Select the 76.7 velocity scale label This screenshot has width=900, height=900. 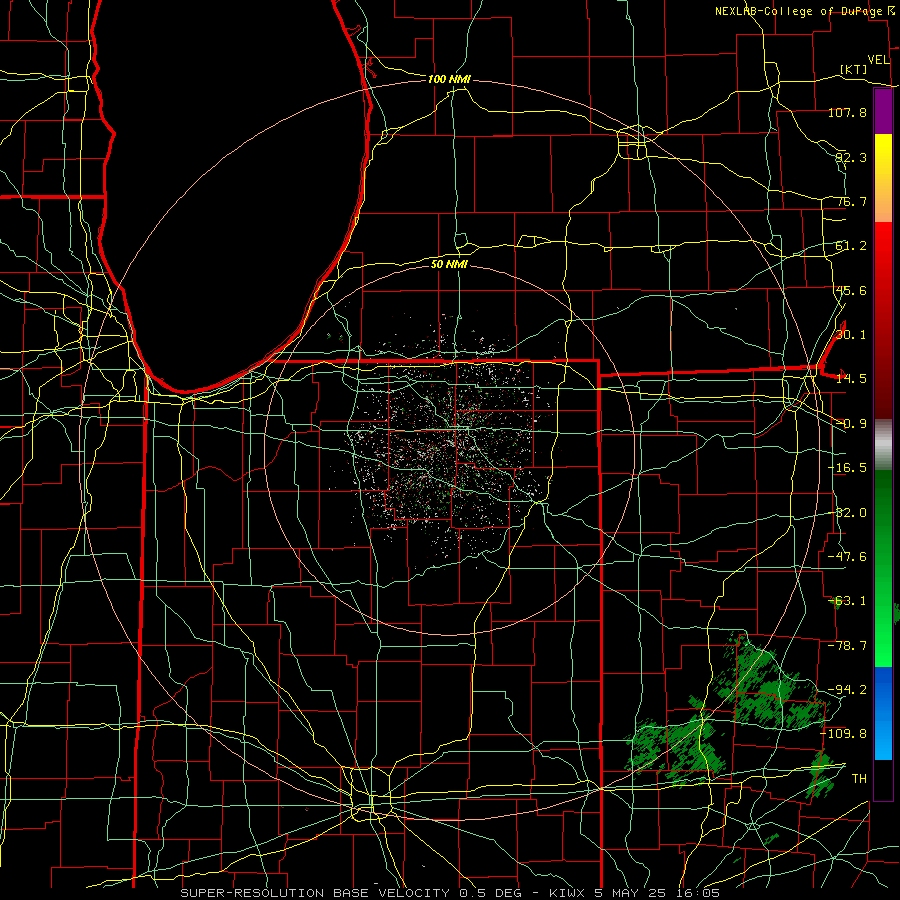tap(851, 201)
